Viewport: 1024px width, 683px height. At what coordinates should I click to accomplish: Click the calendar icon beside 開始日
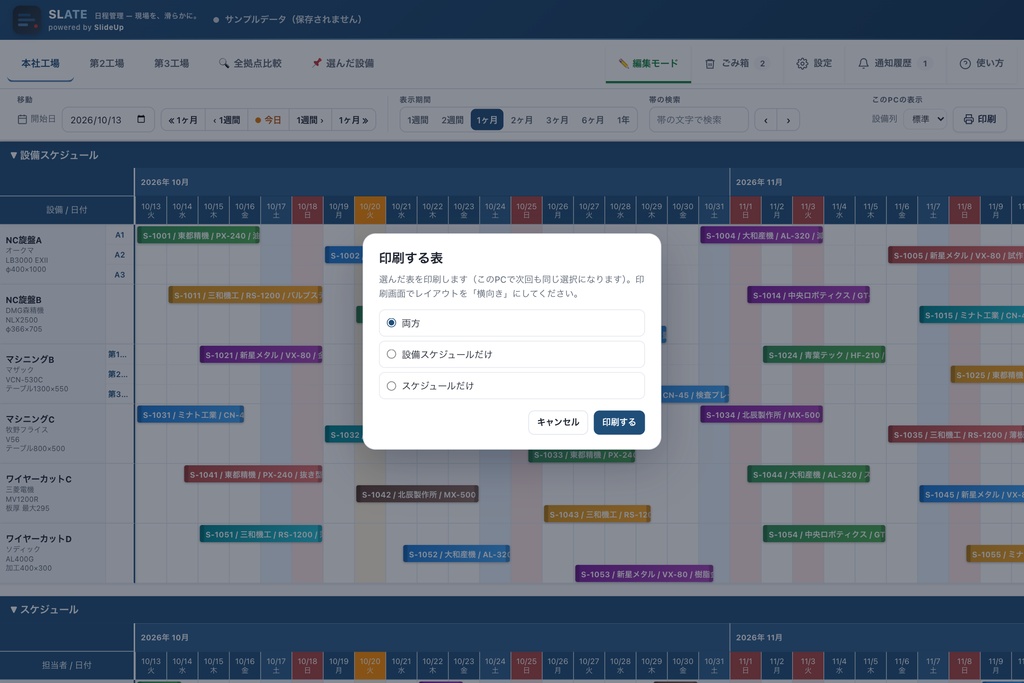pos(22,119)
